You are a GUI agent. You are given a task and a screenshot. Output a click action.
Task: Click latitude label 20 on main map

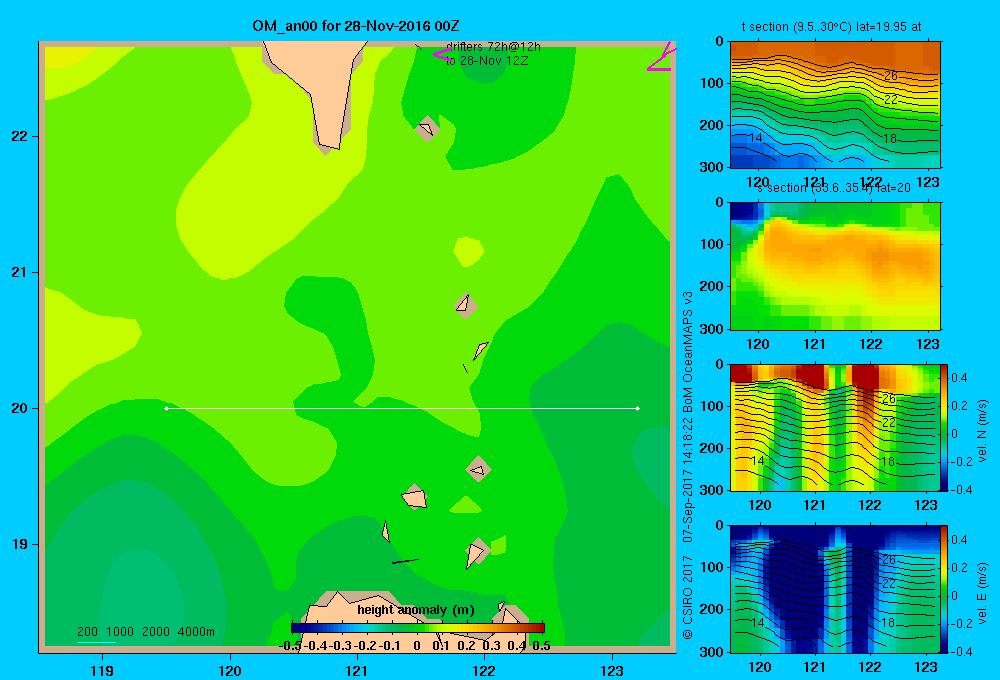[20, 408]
